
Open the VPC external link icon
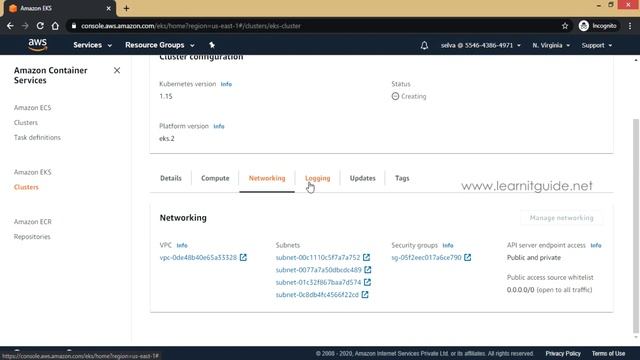click(243, 257)
